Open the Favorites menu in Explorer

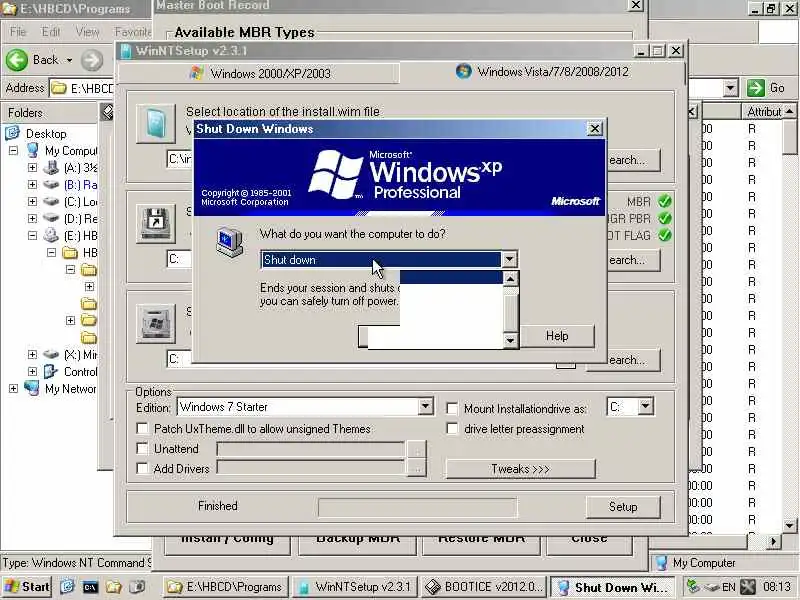(133, 32)
